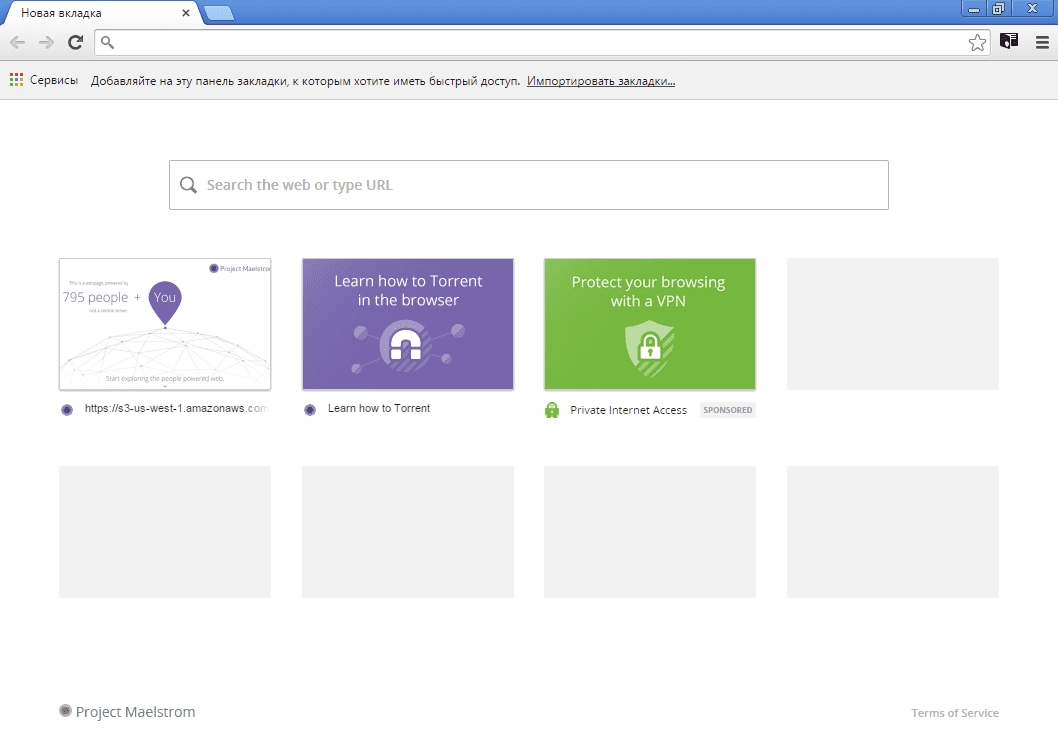Click the magnifier icon in the address bar
1058x736 pixels.
107,43
